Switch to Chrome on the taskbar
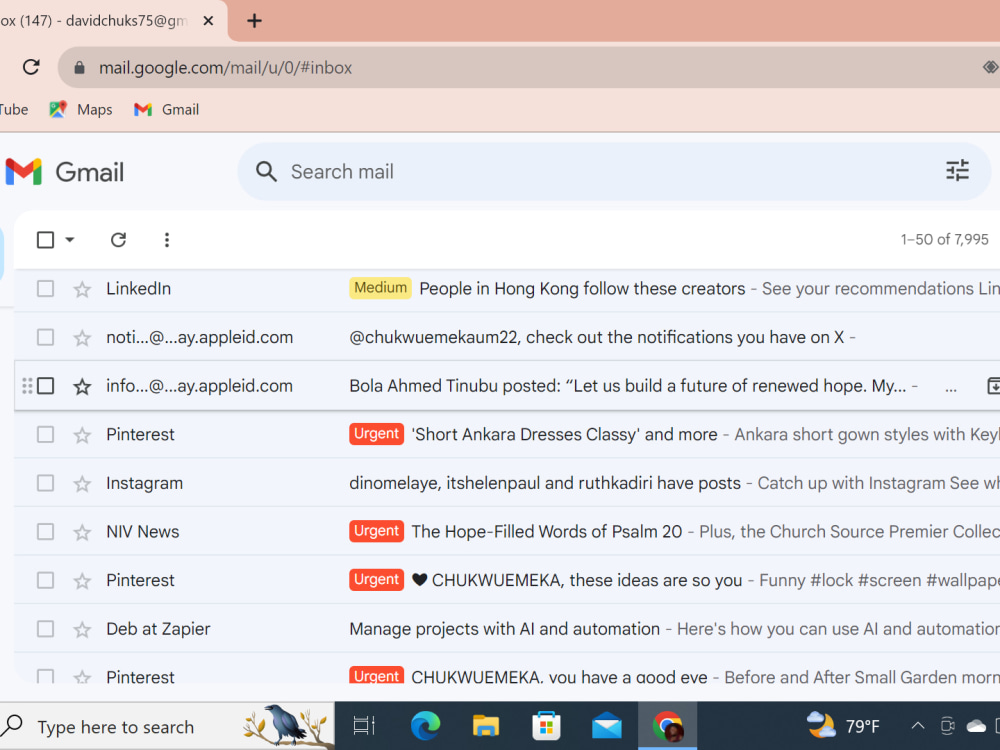Screen dimensions: 1000x750 click(667, 726)
